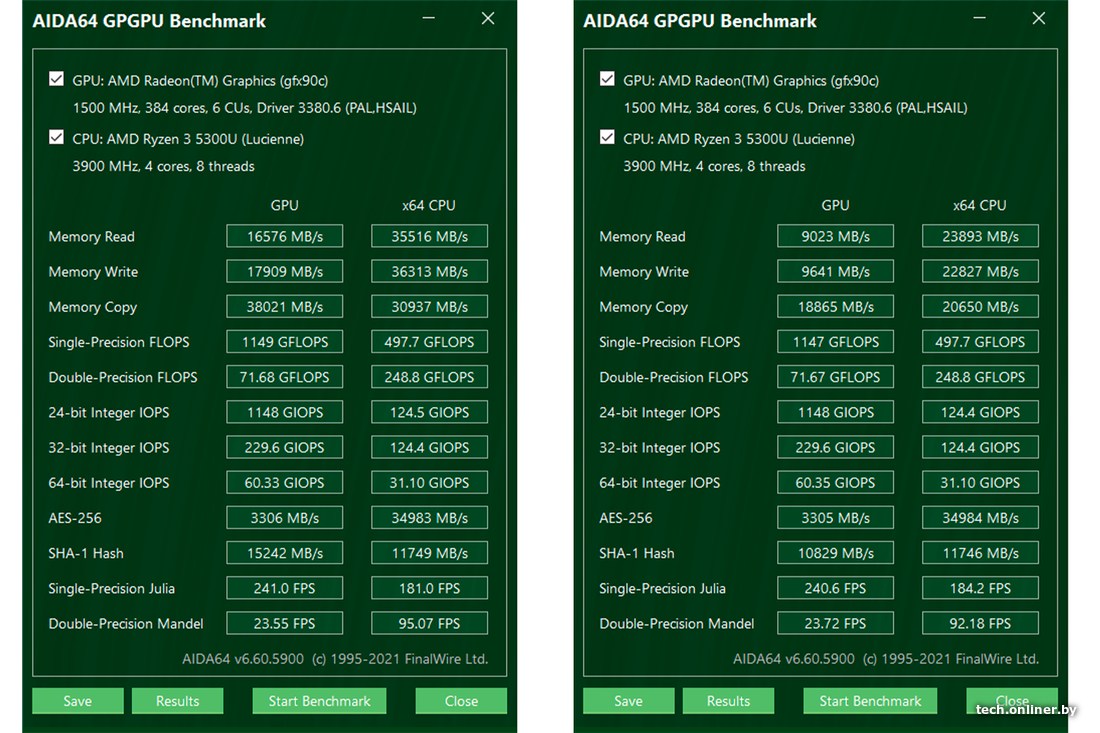Select the 16576 MB/s GPU Memory Read field
1100x733 pixels.
click(284, 237)
